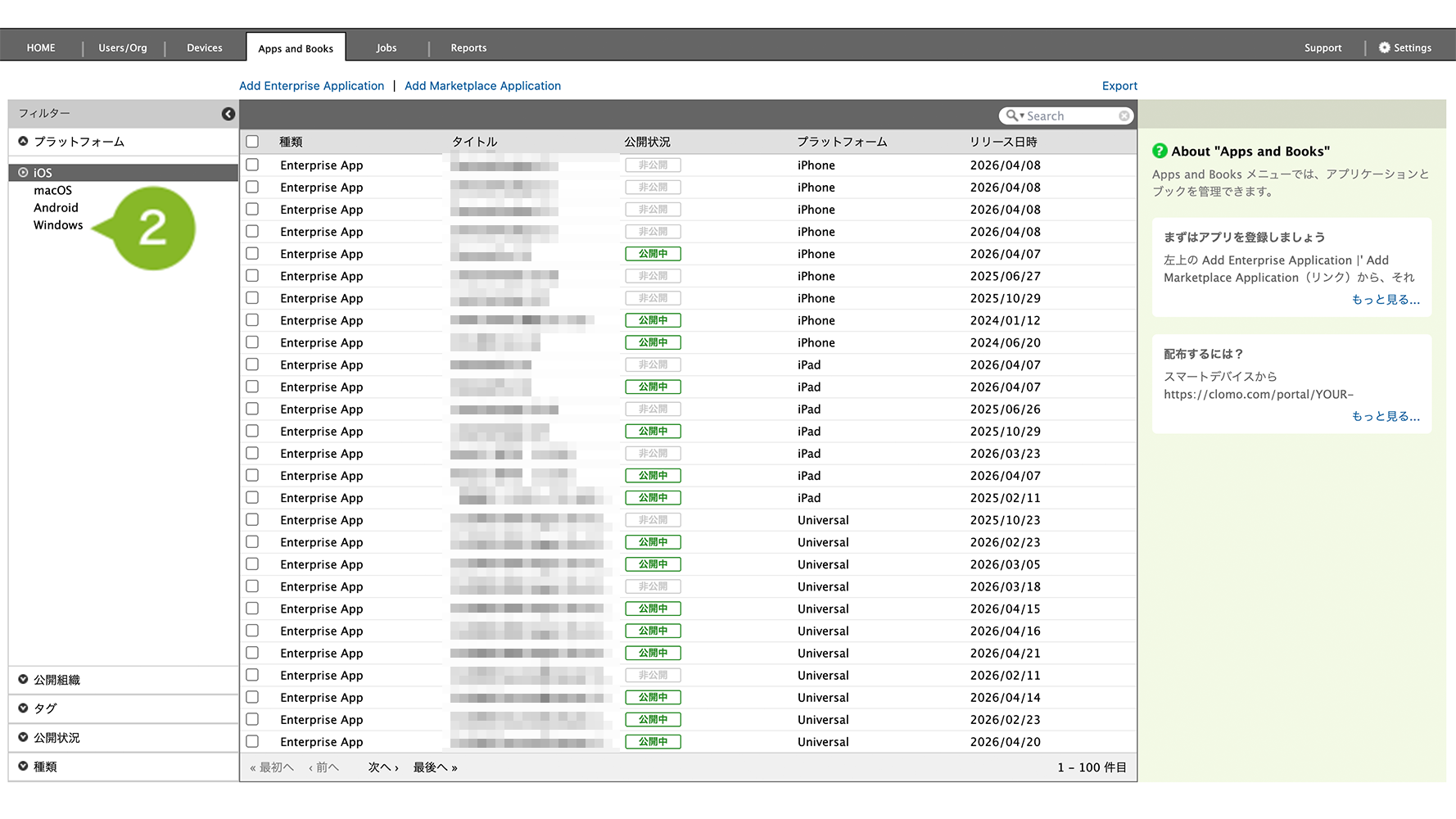Select the iOS platform radio icon
This screenshot has width=1456, height=819.
pyautogui.click(x=23, y=173)
